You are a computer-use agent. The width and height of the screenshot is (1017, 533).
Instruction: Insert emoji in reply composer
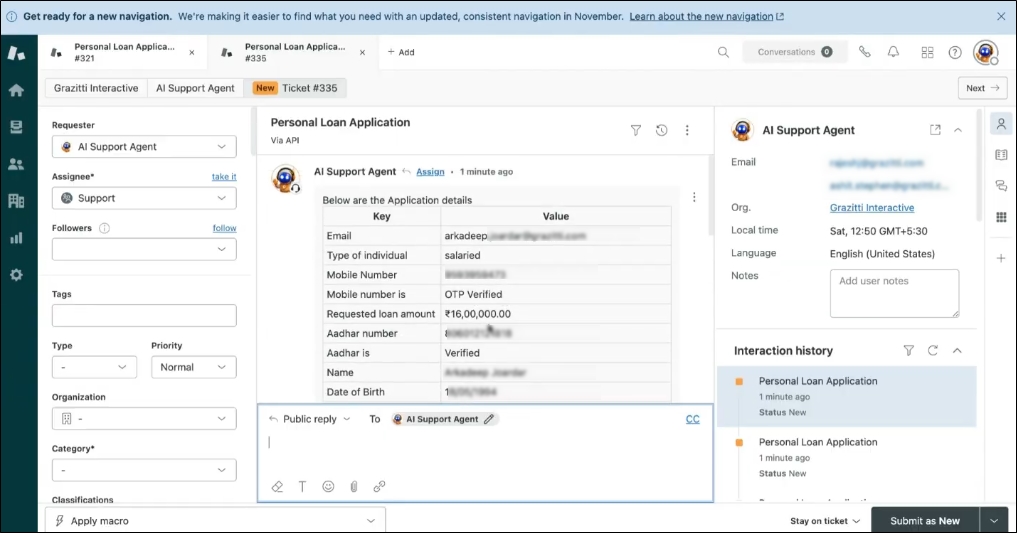tap(328, 486)
